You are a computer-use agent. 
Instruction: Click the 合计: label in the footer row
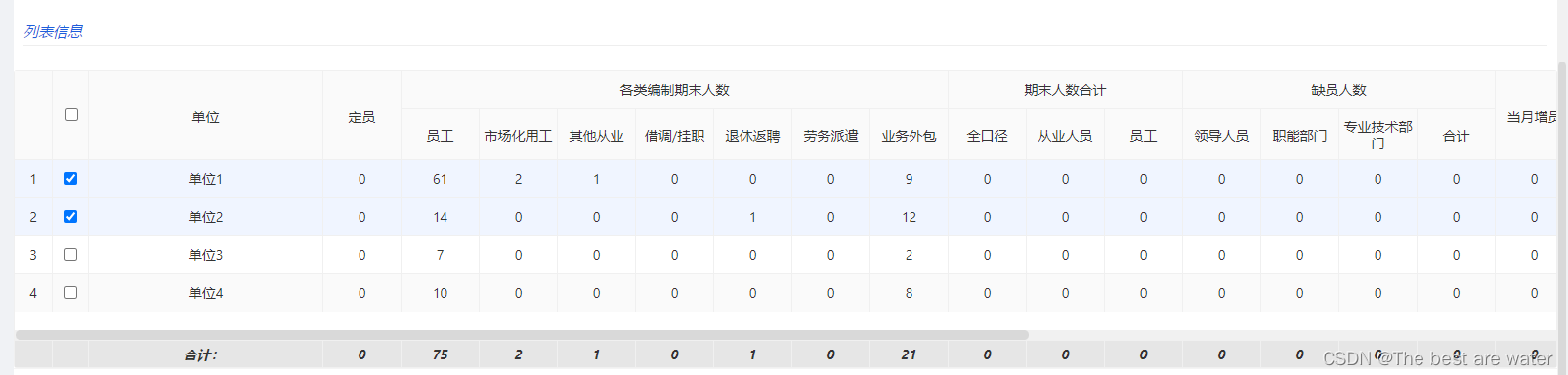(201, 355)
